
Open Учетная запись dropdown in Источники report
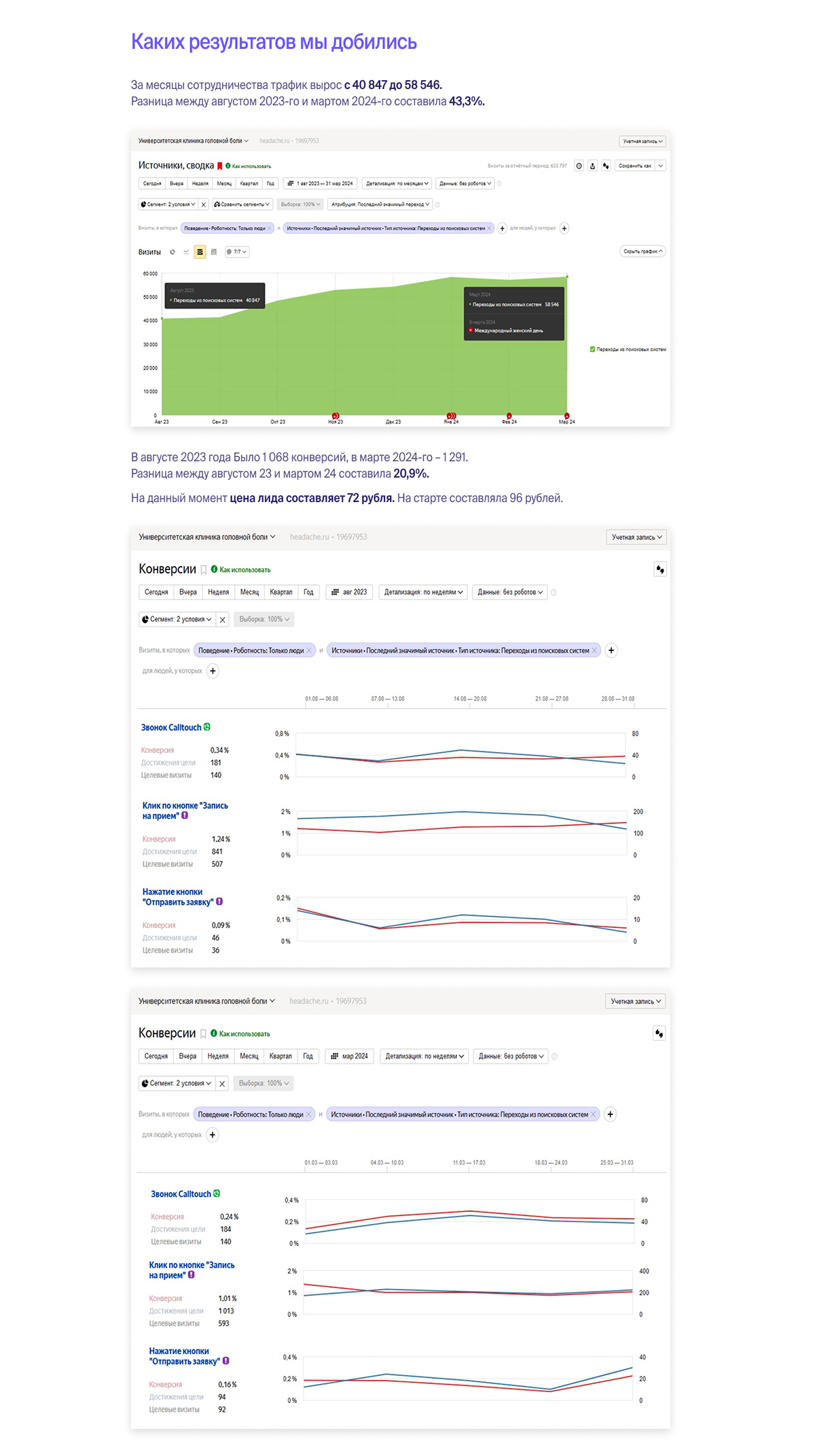click(x=642, y=141)
